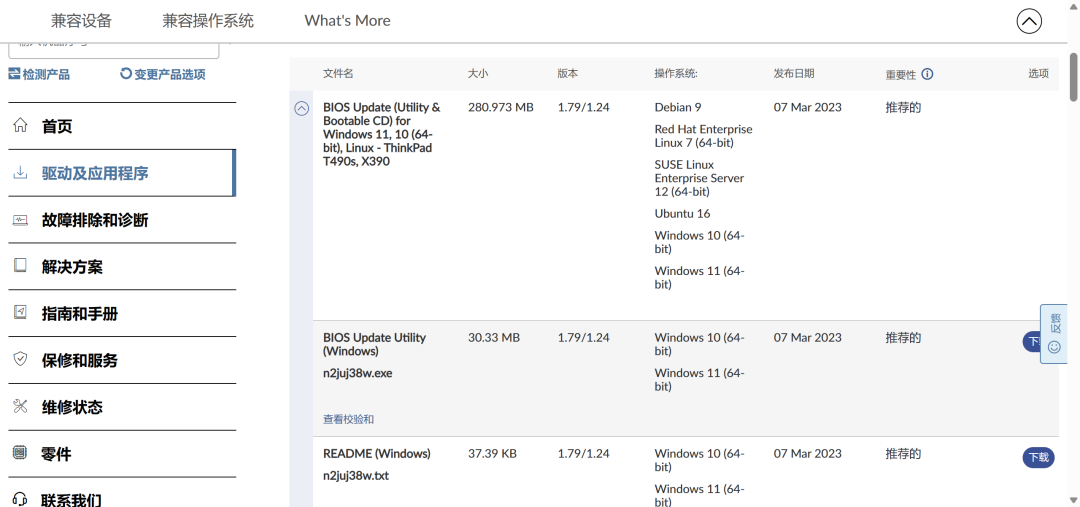
Task: Click the 变更产品选项 link
Action: tap(169, 74)
